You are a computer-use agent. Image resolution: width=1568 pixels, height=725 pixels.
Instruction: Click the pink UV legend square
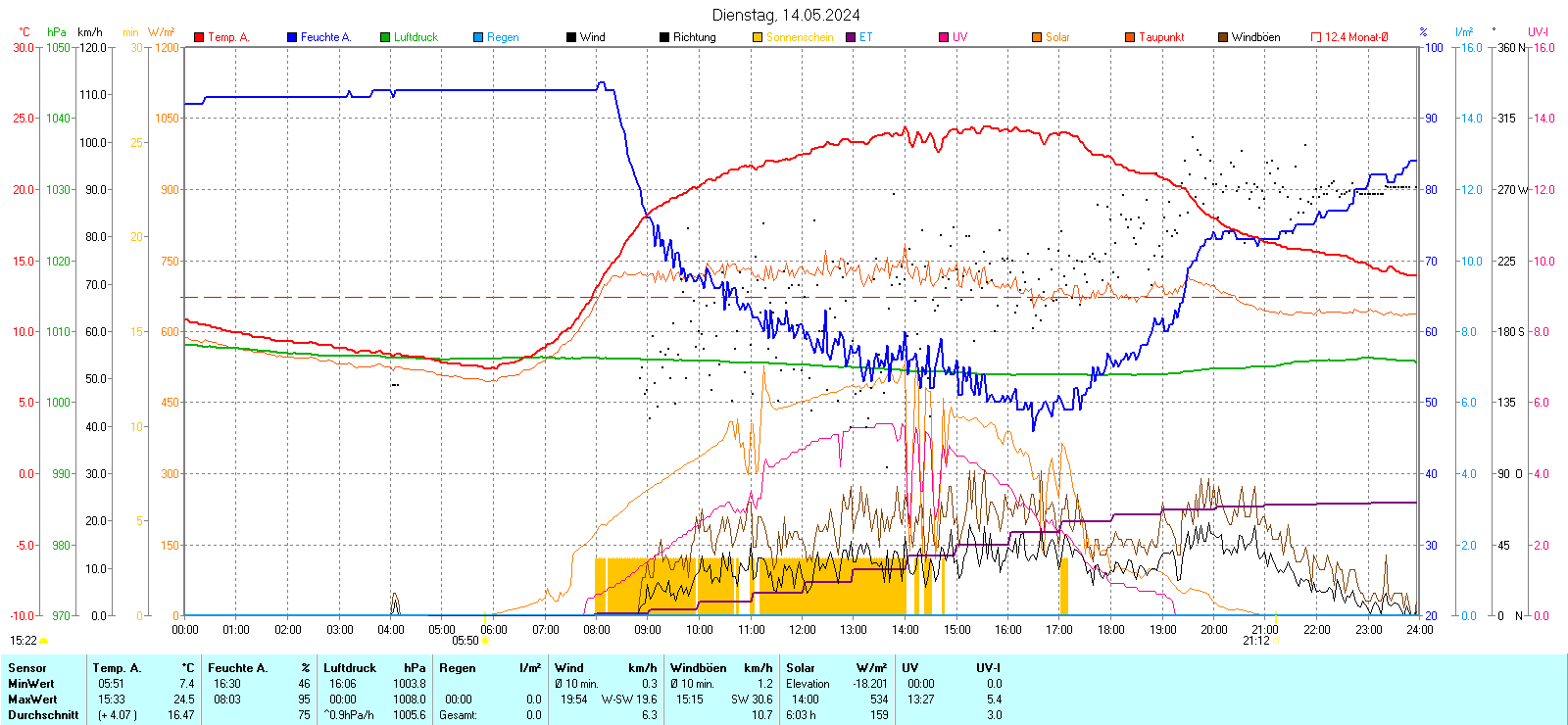tap(944, 37)
